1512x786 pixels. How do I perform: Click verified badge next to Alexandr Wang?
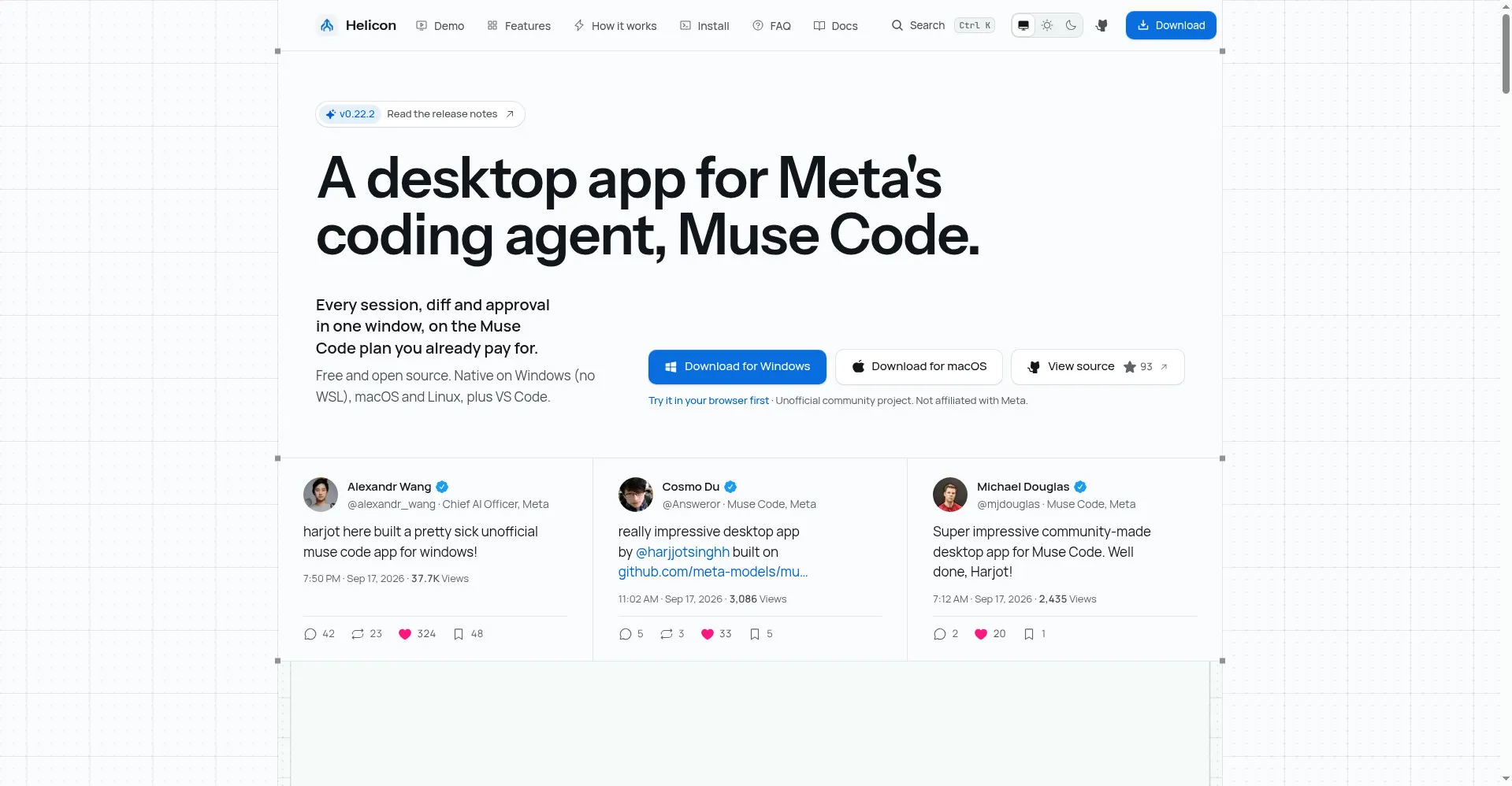coord(442,487)
